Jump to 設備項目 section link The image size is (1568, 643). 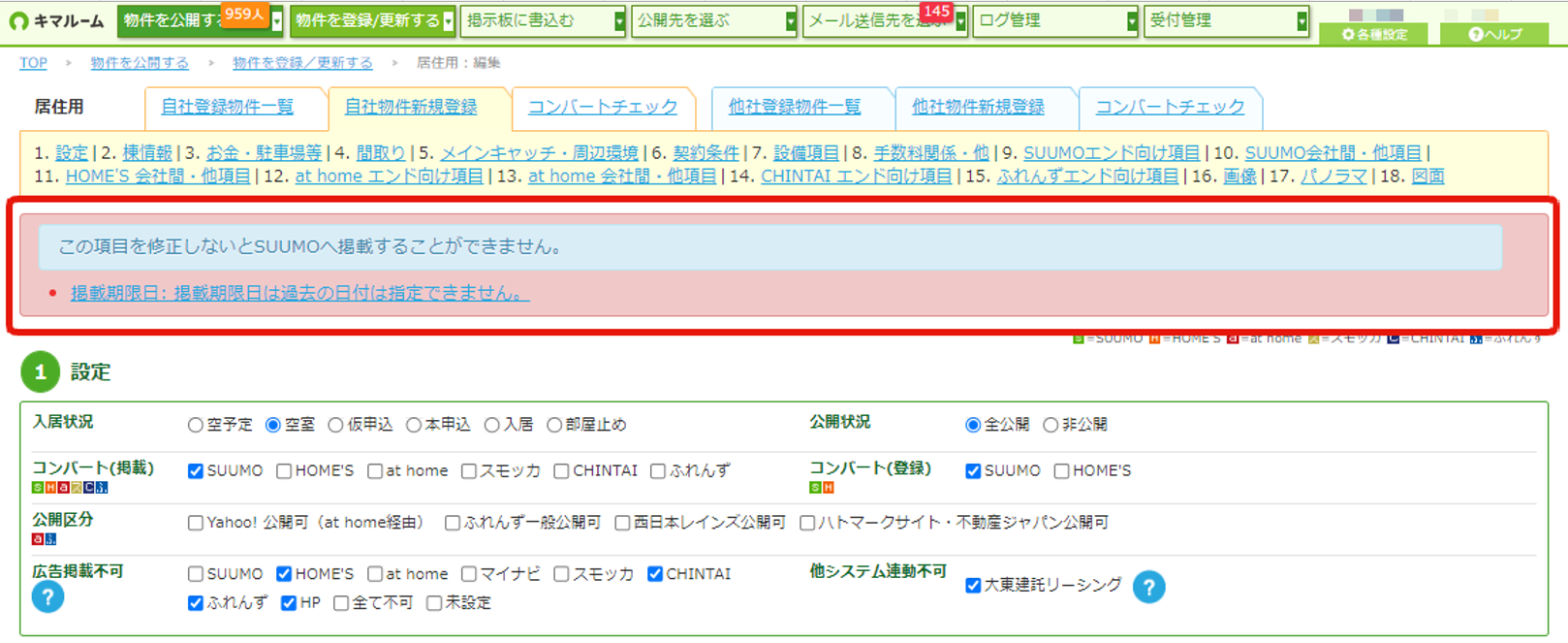tap(806, 153)
